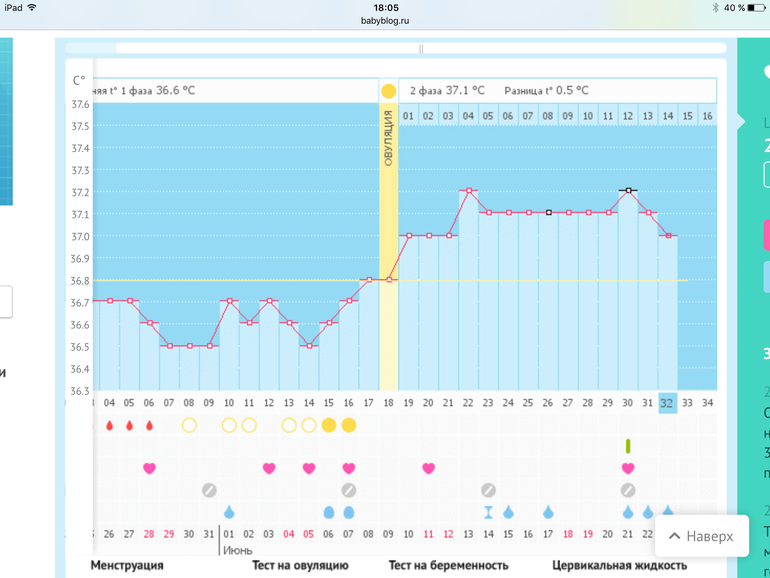Click the pink heart icon on cycle day 30
Viewport: 770px width, 578px height.
pyautogui.click(x=628, y=468)
